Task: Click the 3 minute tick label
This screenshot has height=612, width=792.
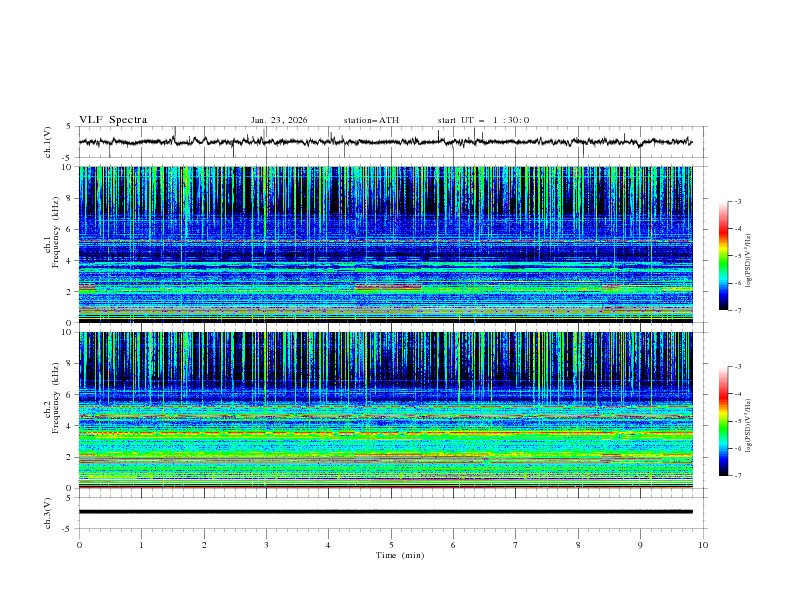Action: click(266, 545)
